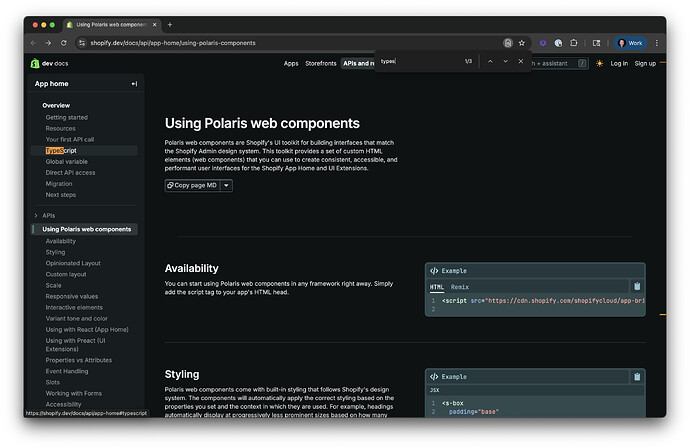The height and width of the screenshot is (448, 690).
Task: Jump to Accessibility in sidebar
Action: click(x=63, y=404)
